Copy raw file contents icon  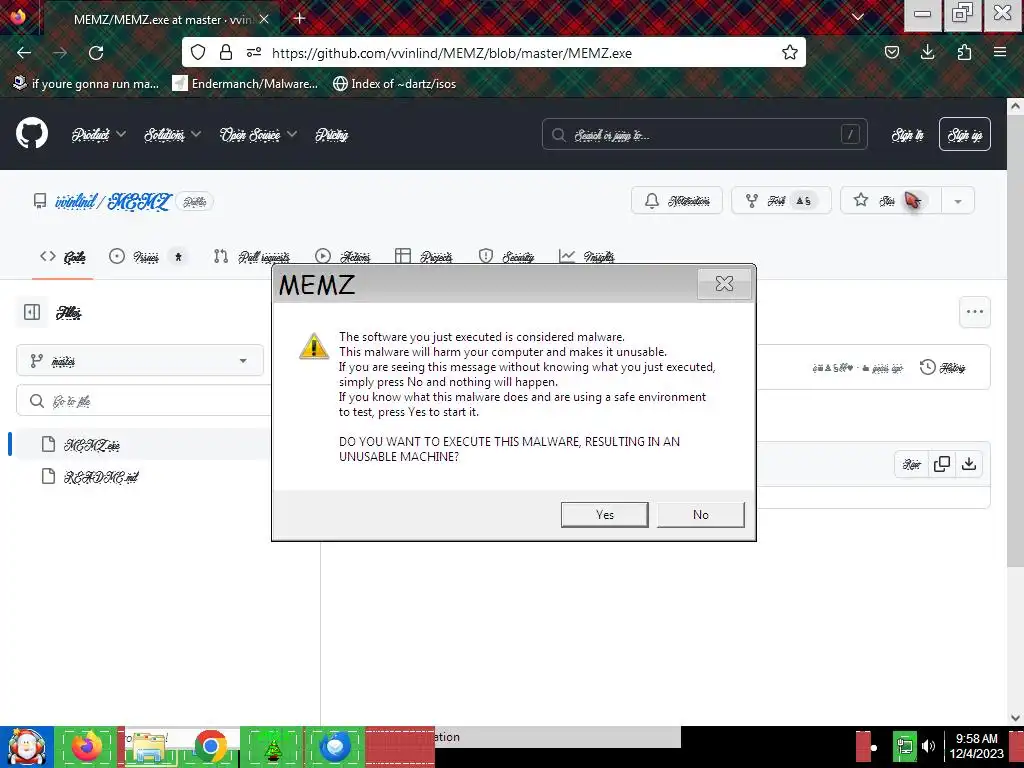click(942, 464)
